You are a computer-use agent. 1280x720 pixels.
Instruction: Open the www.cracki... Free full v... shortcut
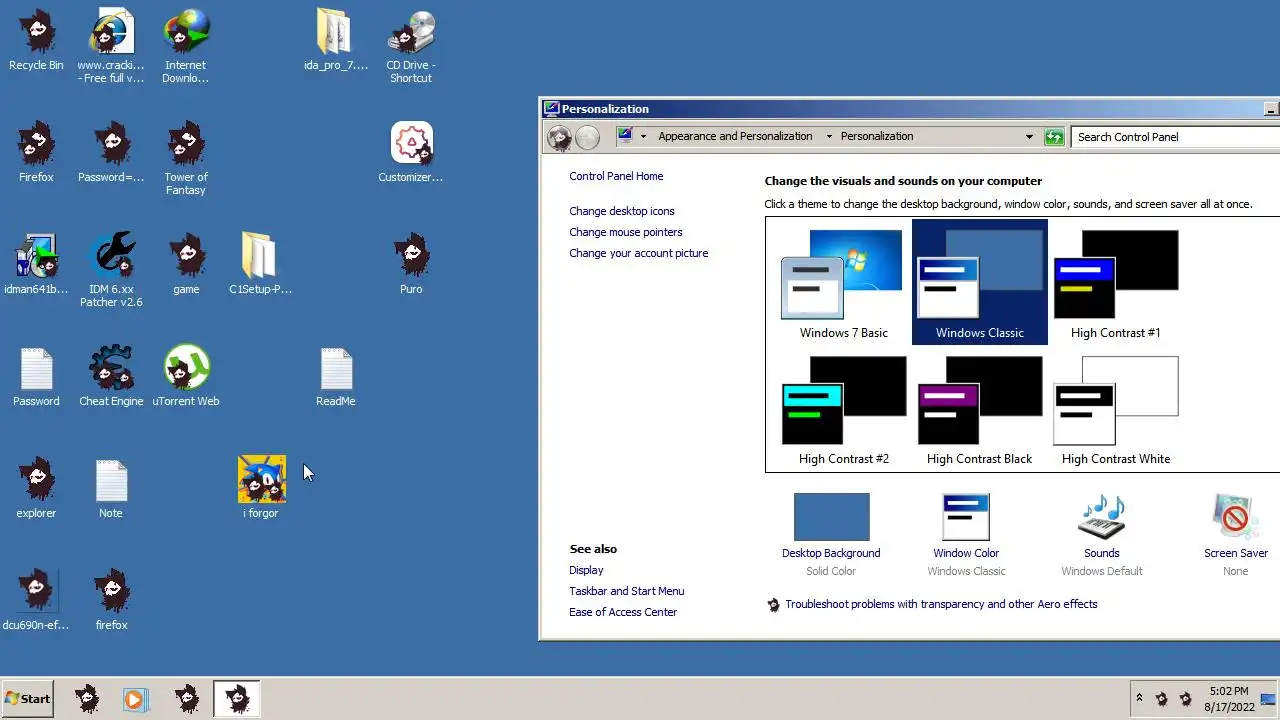[111, 46]
